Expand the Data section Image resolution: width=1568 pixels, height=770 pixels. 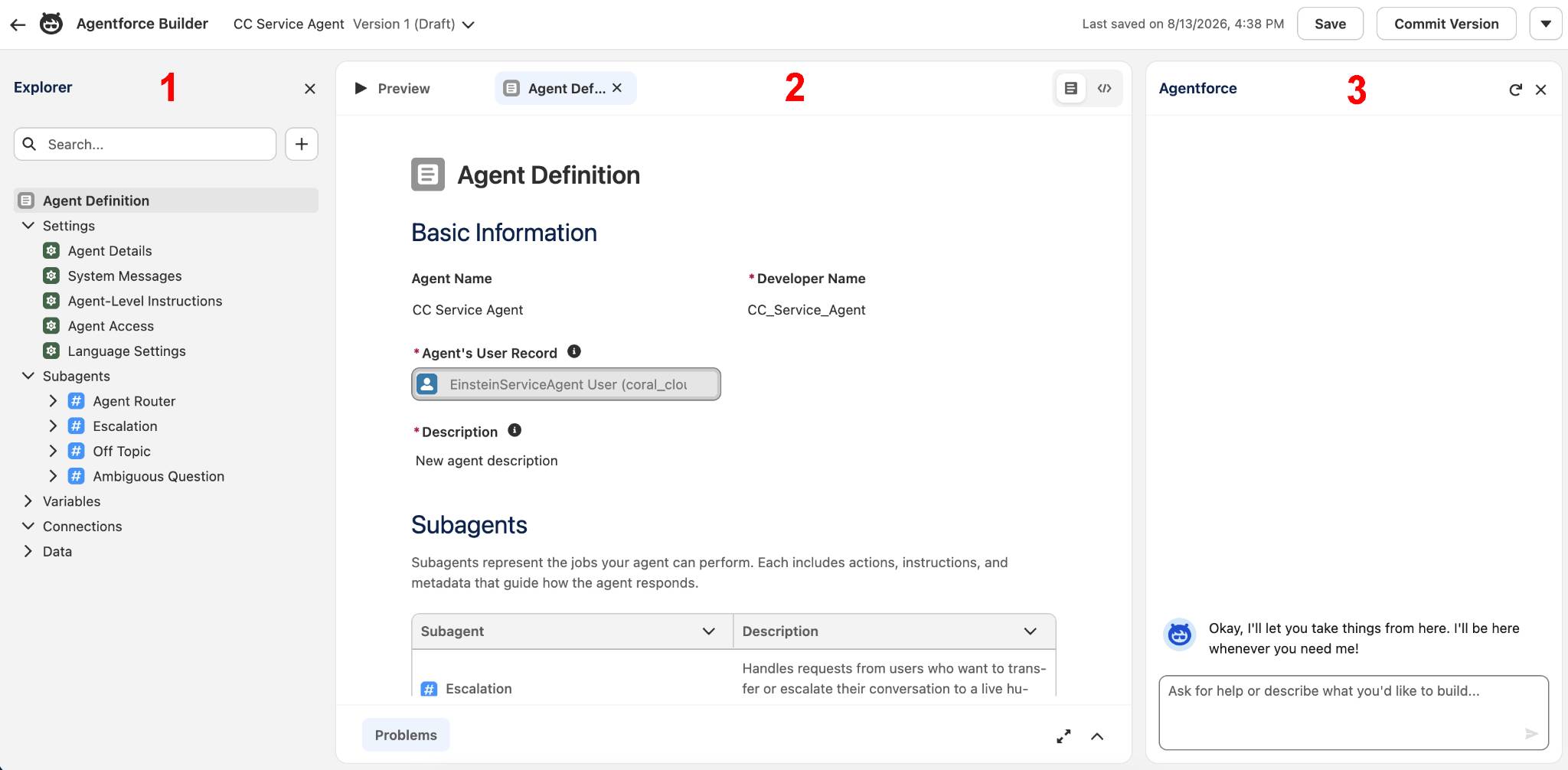click(x=28, y=551)
